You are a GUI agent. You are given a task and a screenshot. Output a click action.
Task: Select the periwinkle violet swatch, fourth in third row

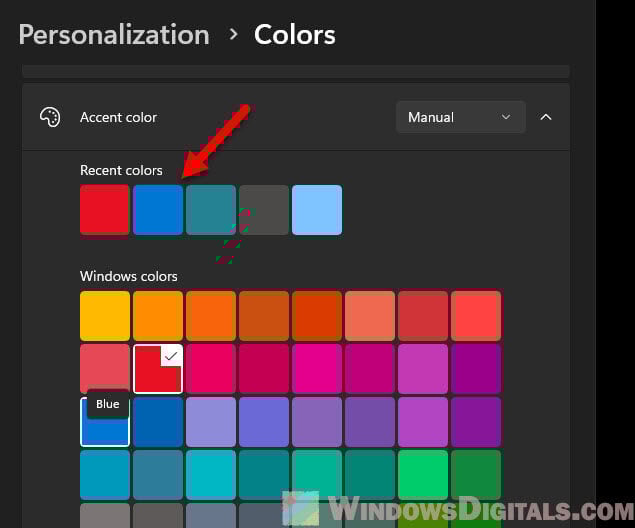264,422
